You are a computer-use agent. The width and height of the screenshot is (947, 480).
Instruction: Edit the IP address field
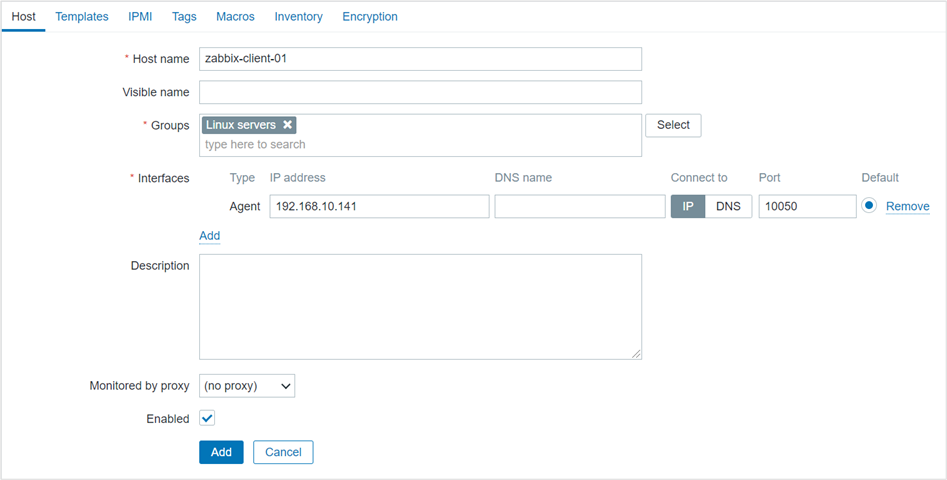(379, 206)
